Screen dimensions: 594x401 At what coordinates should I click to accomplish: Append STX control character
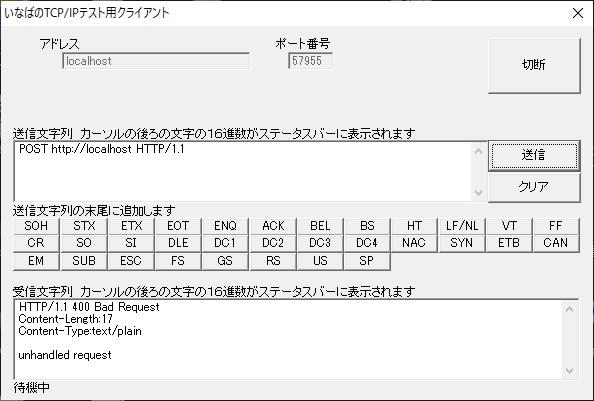(x=84, y=226)
